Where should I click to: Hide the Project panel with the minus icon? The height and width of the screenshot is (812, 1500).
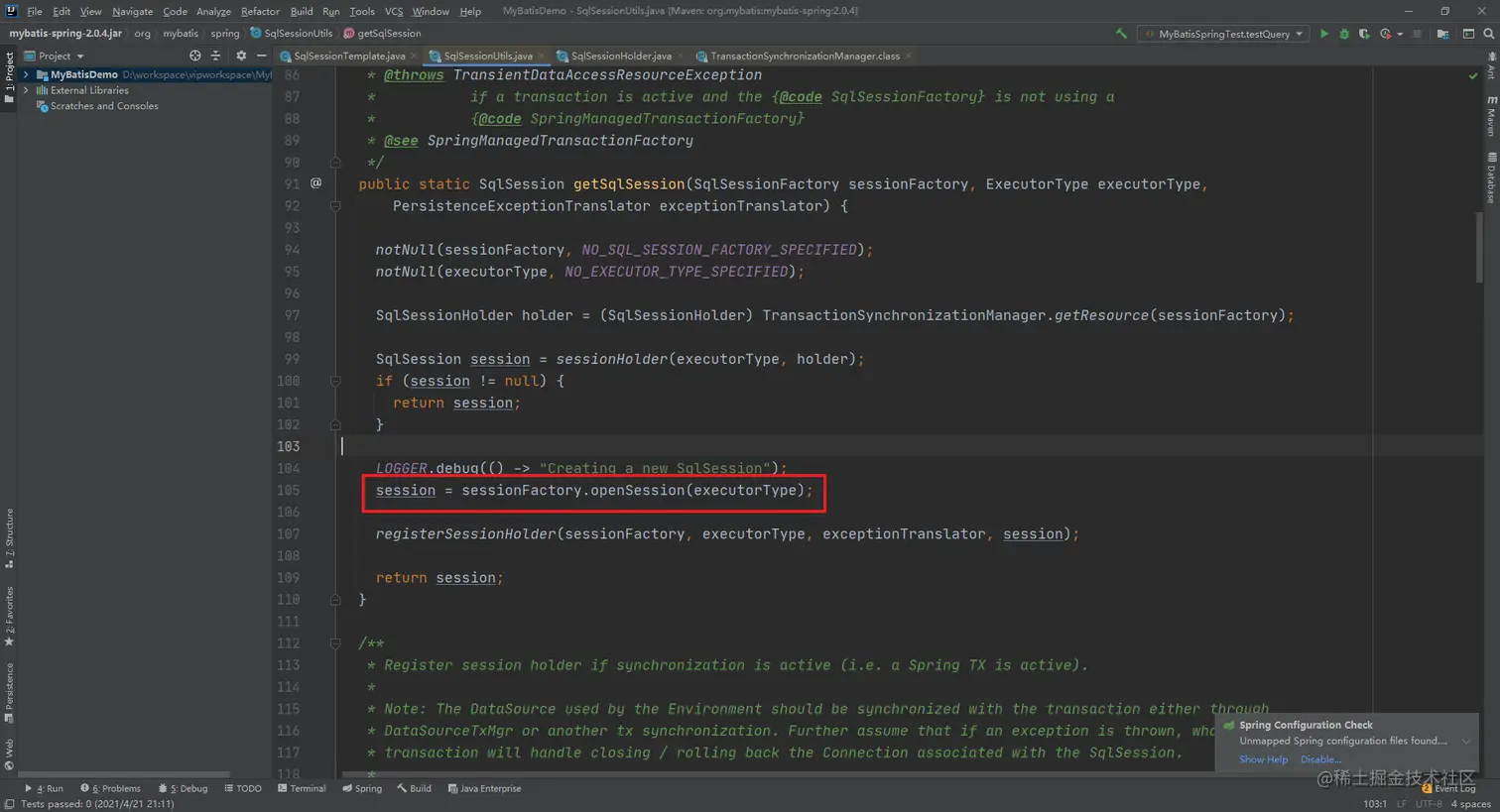coord(261,56)
